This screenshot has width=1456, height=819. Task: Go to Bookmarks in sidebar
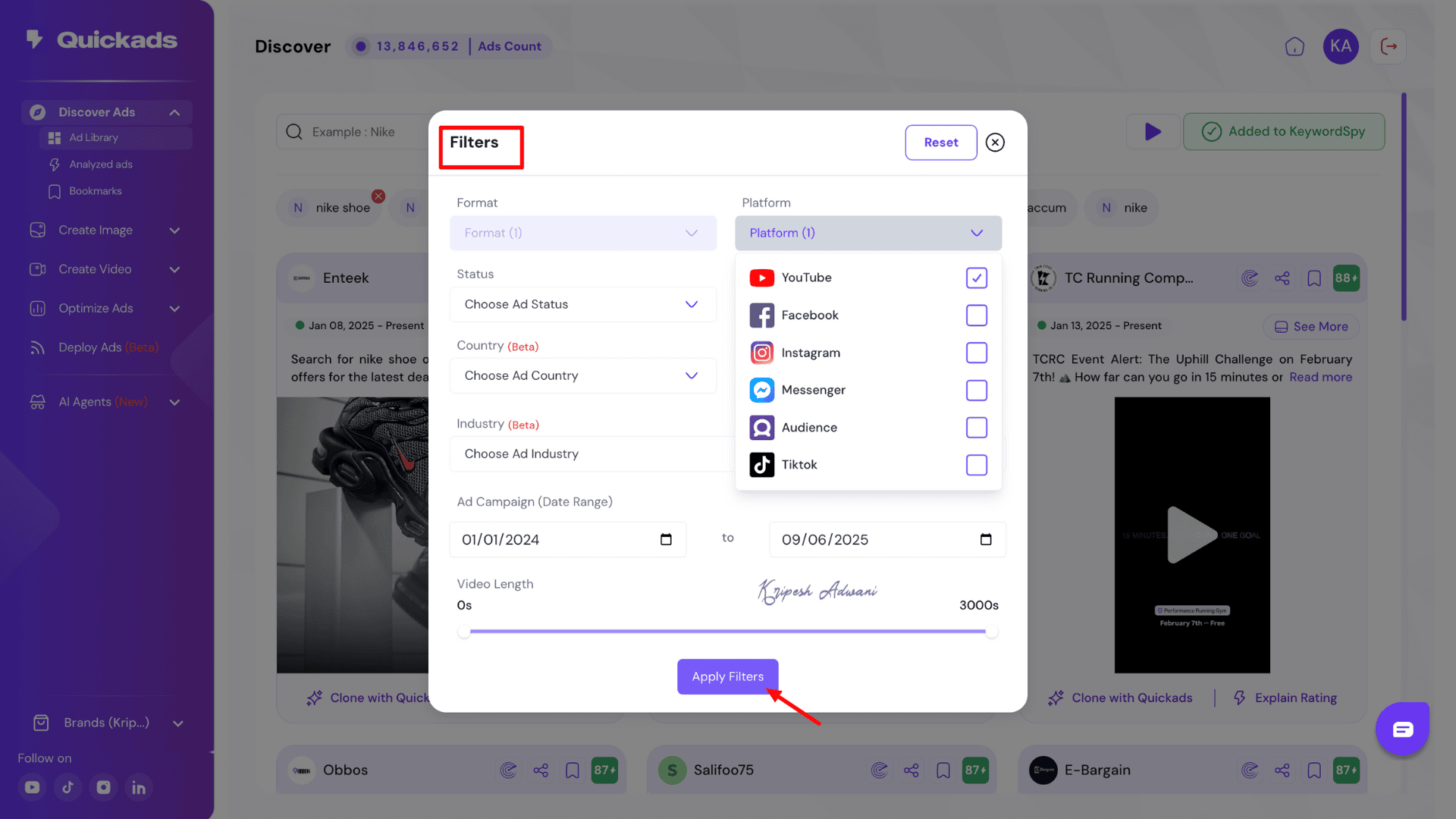(x=95, y=191)
